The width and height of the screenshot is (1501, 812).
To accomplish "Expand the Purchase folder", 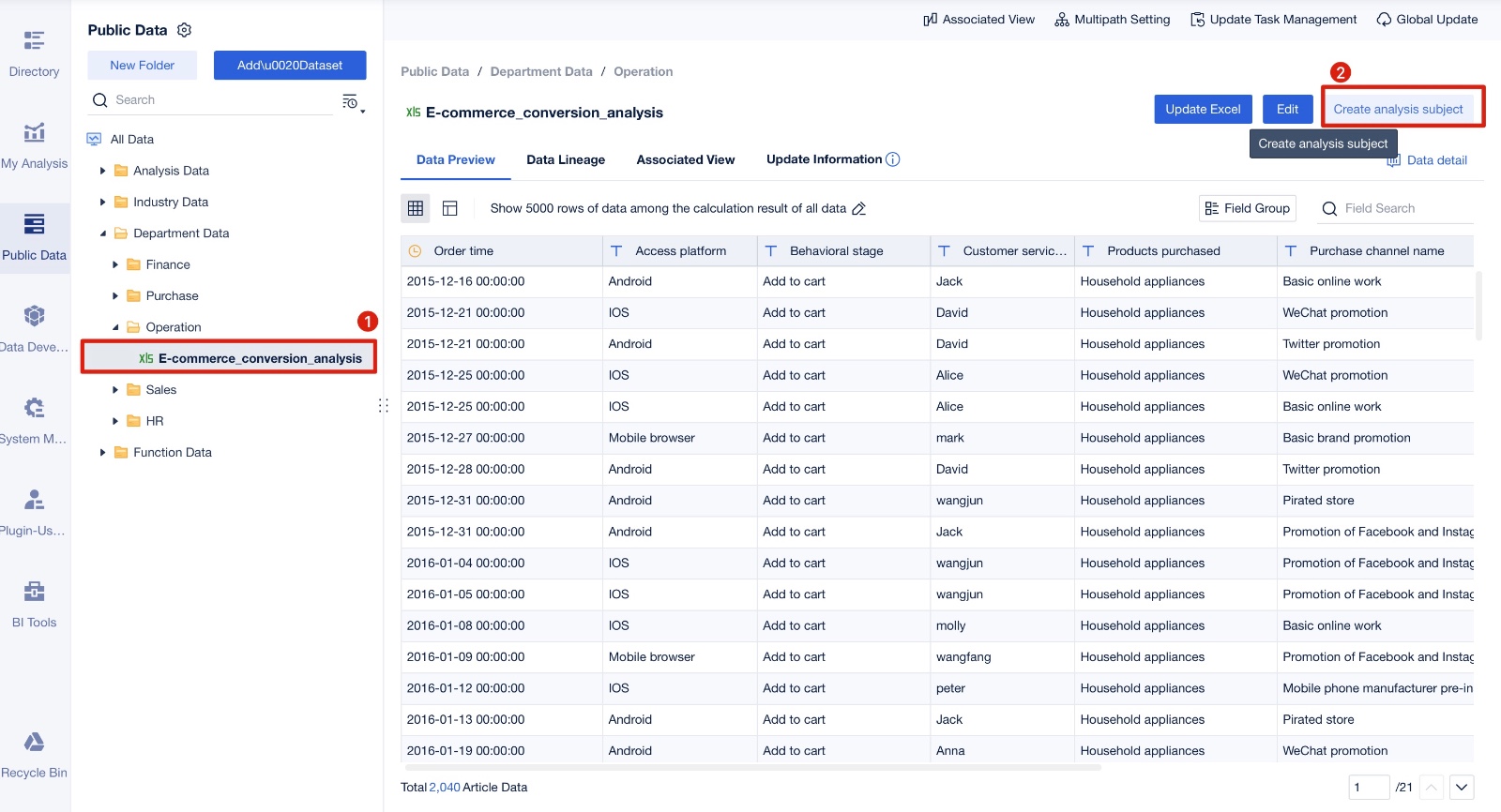I will pyautogui.click(x=115, y=296).
